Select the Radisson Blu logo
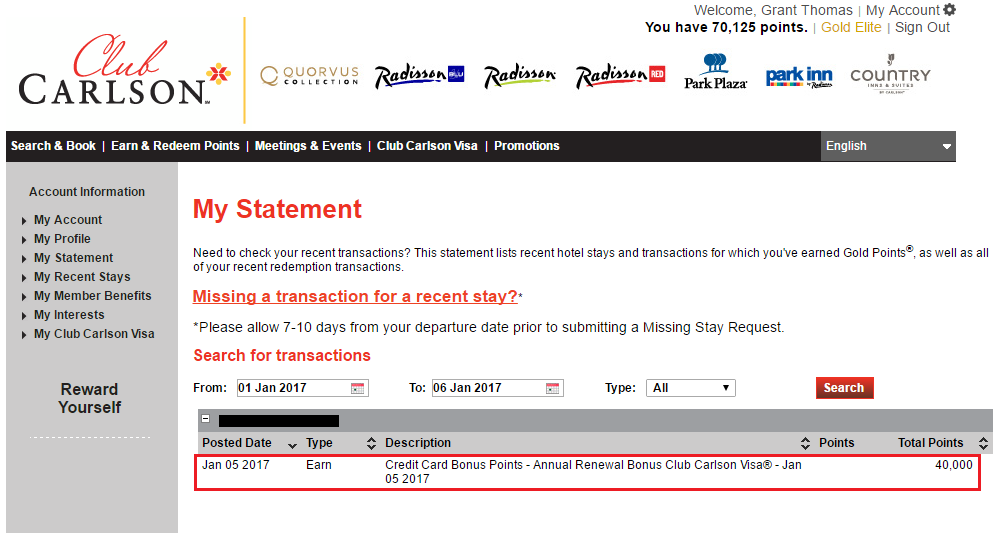Image resolution: width=998 pixels, height=533 pixels. pyautogui.click(x=419, y=76)
